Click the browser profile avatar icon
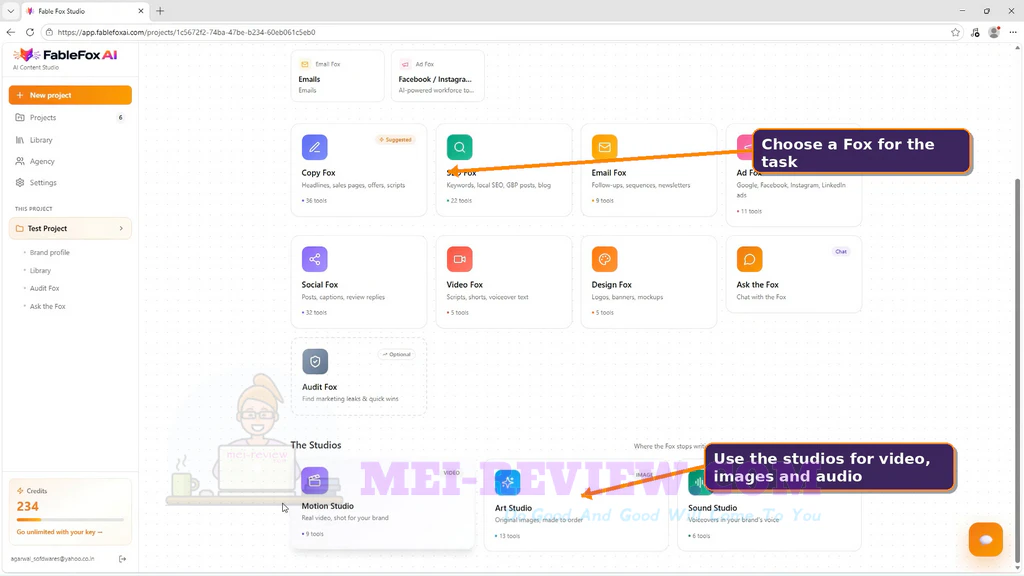This screenshot has width=1024, height=576. (x=994, y=32)
